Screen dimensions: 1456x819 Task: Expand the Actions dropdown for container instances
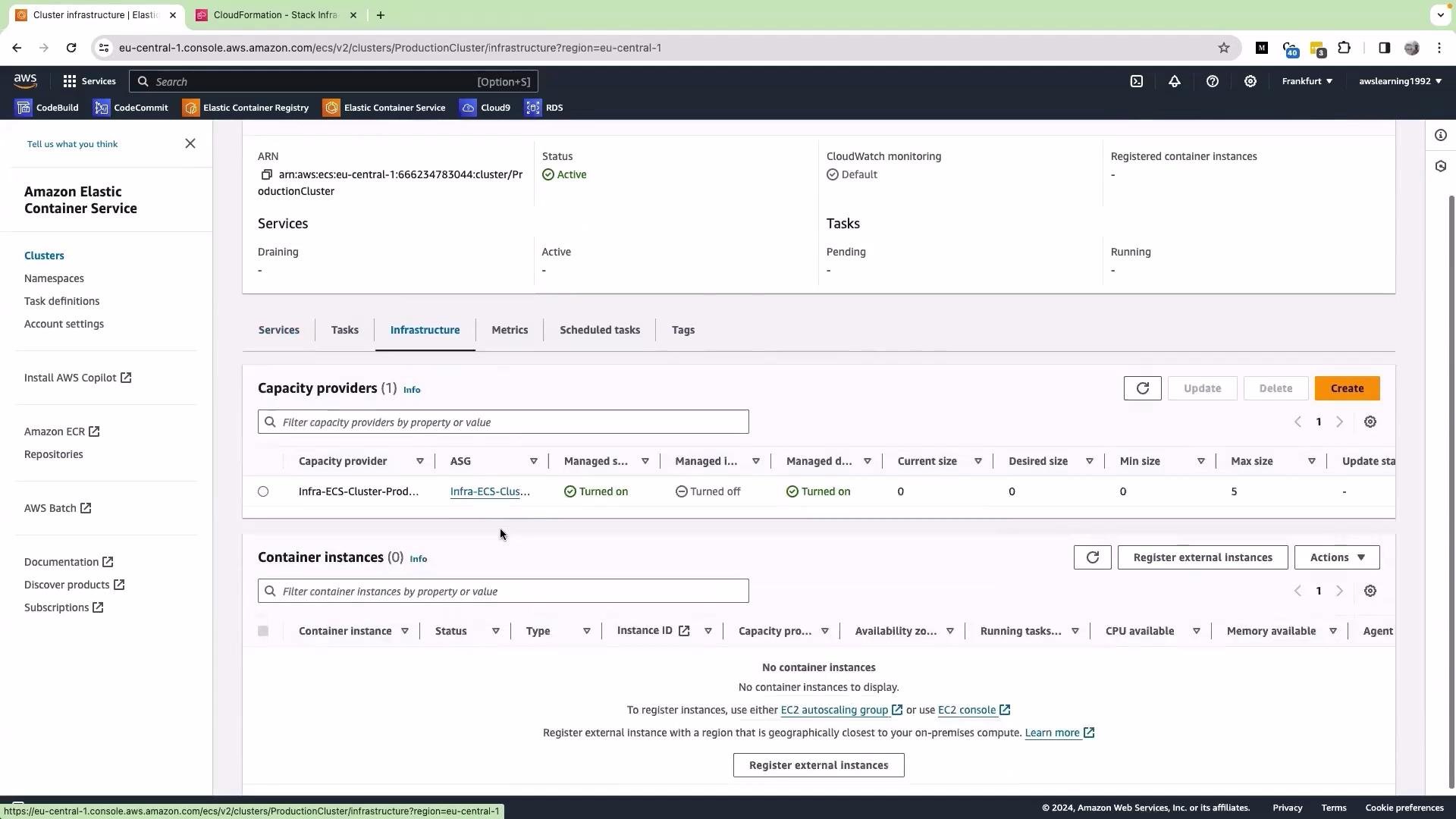[x=1336, y=557]
